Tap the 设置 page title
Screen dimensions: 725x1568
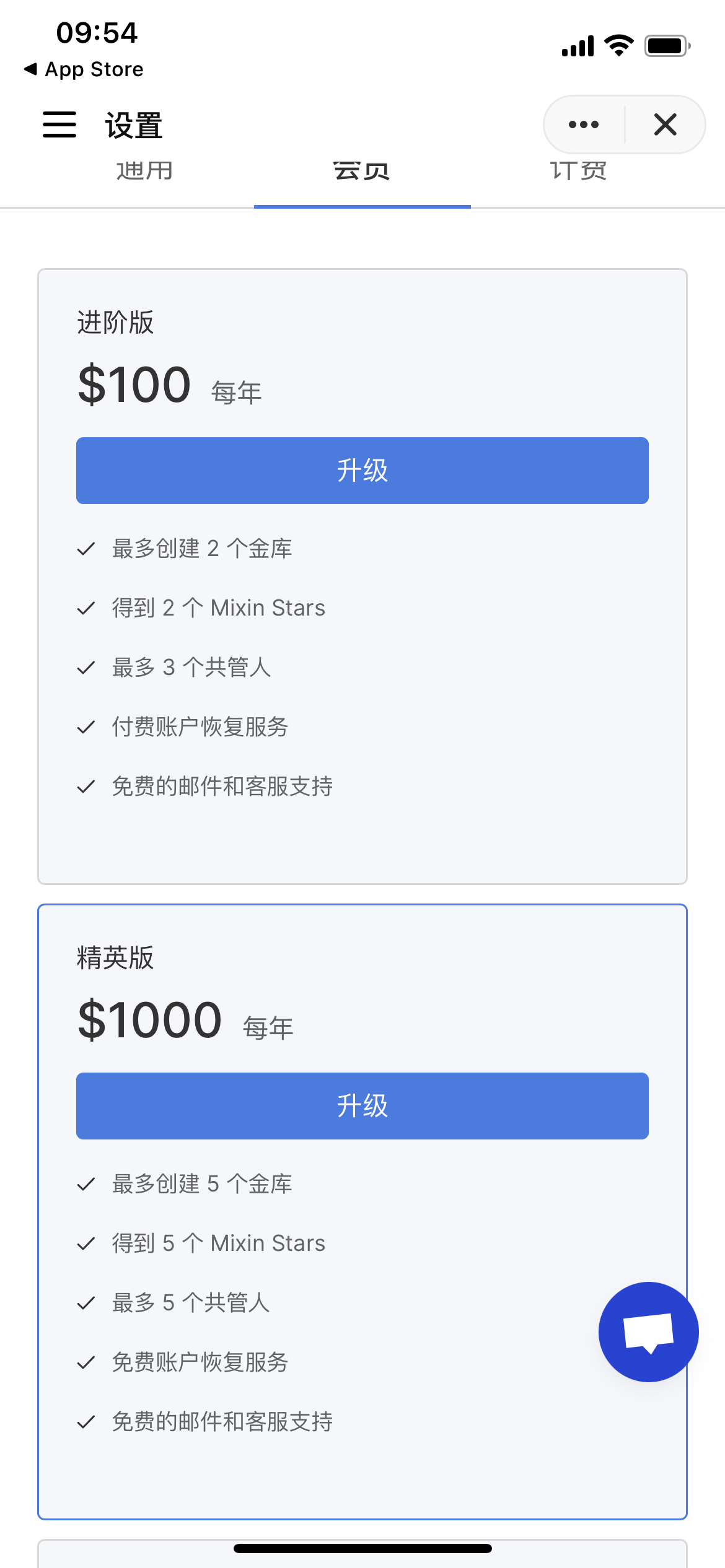pos(134,125)
